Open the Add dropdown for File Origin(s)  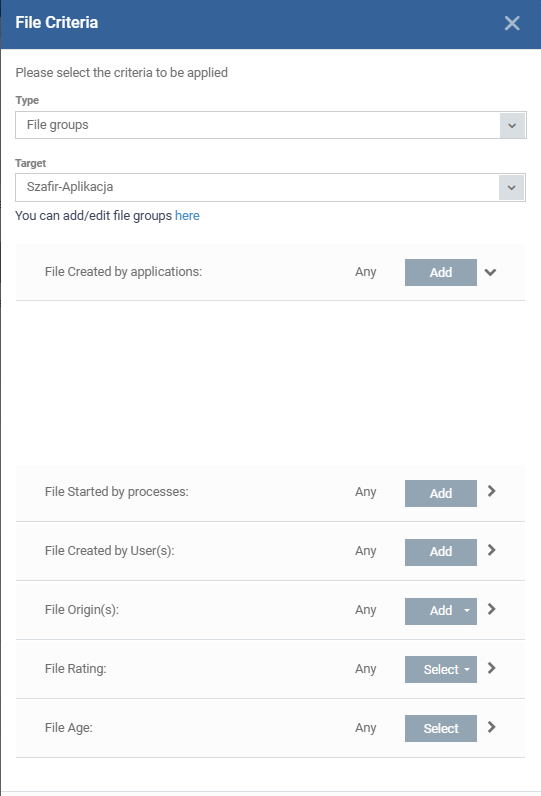click(441, 611)
